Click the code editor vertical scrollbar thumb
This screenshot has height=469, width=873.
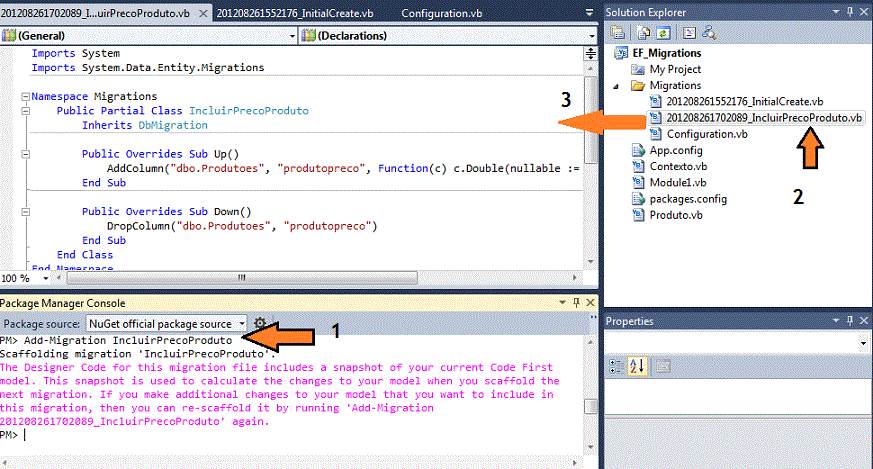tap(590, 120)
